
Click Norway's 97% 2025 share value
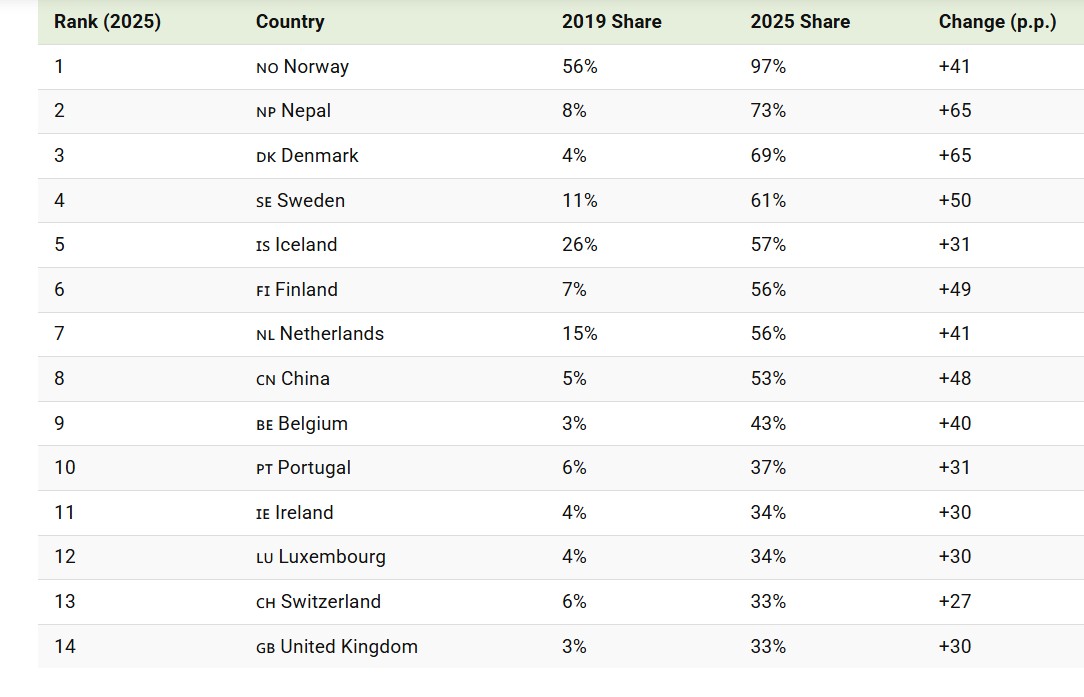pyautogui.click(x=768, y=67)
